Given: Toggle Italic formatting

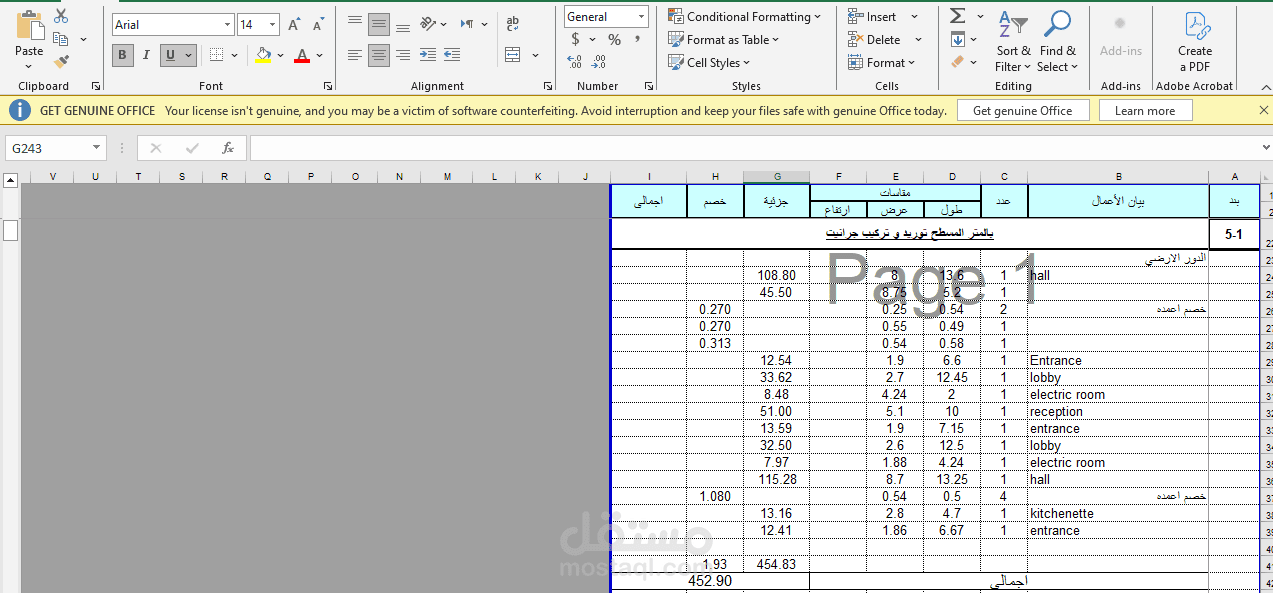Looking at the screenshot, I should (146, 55).
